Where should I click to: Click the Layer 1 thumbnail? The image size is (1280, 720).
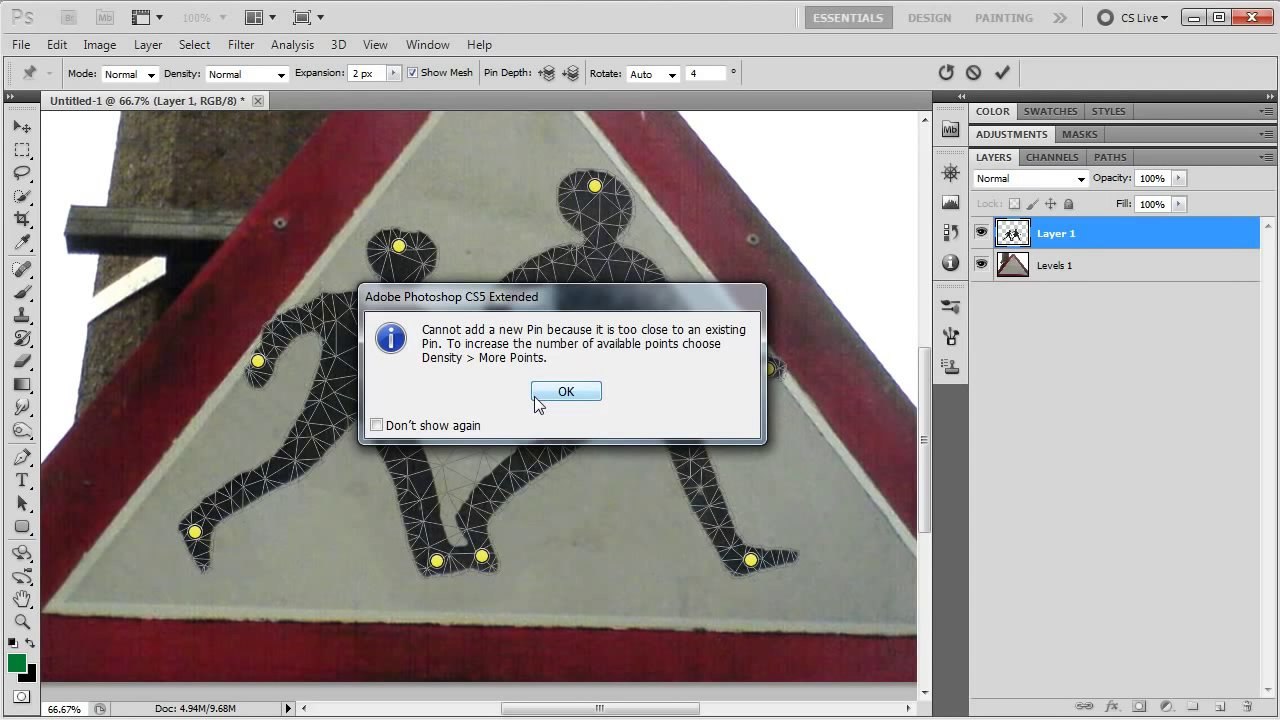pyautogui.click(x=1013, y=233)
